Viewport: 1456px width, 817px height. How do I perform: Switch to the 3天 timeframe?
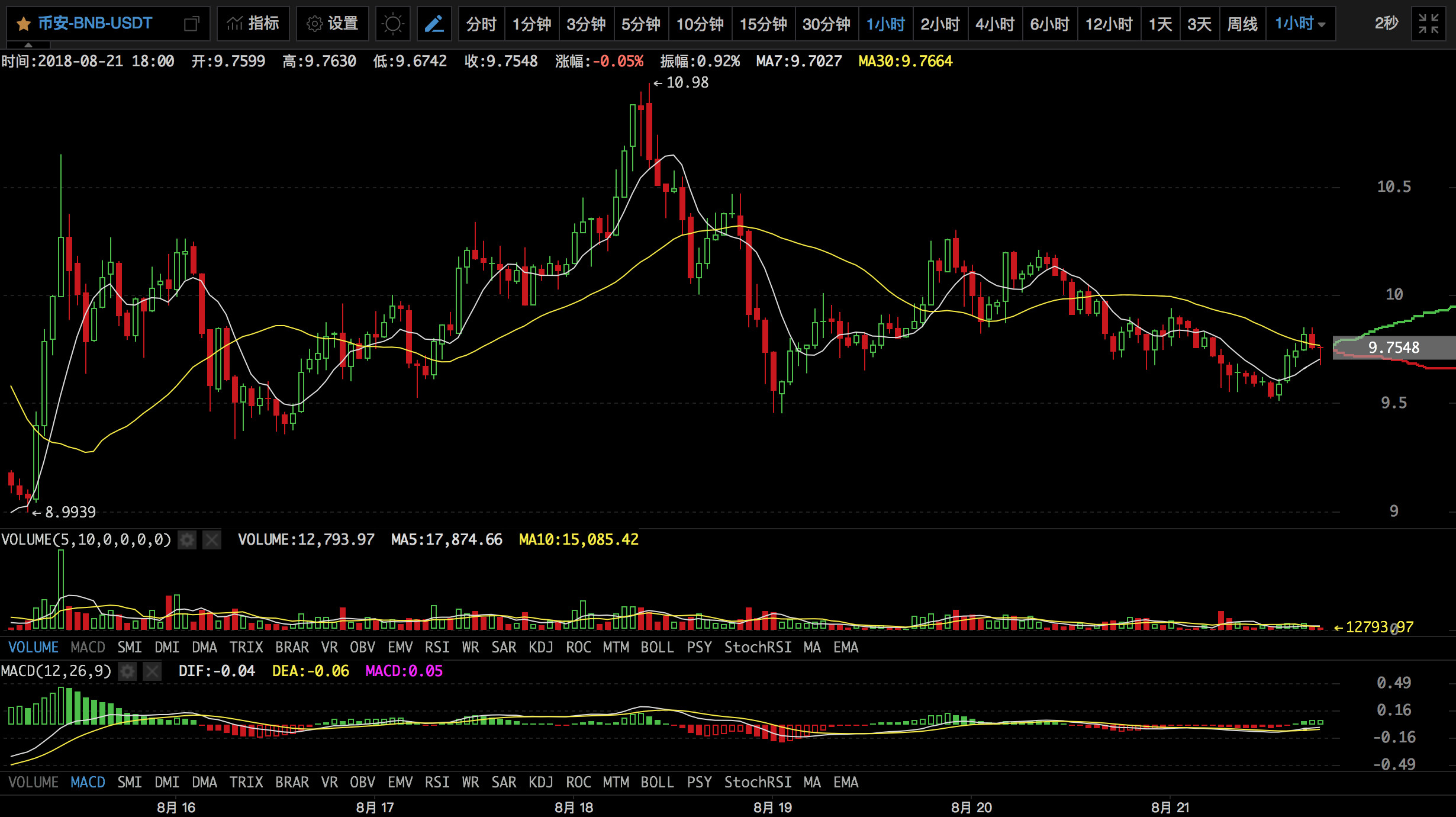click(x=1200, y=24)
